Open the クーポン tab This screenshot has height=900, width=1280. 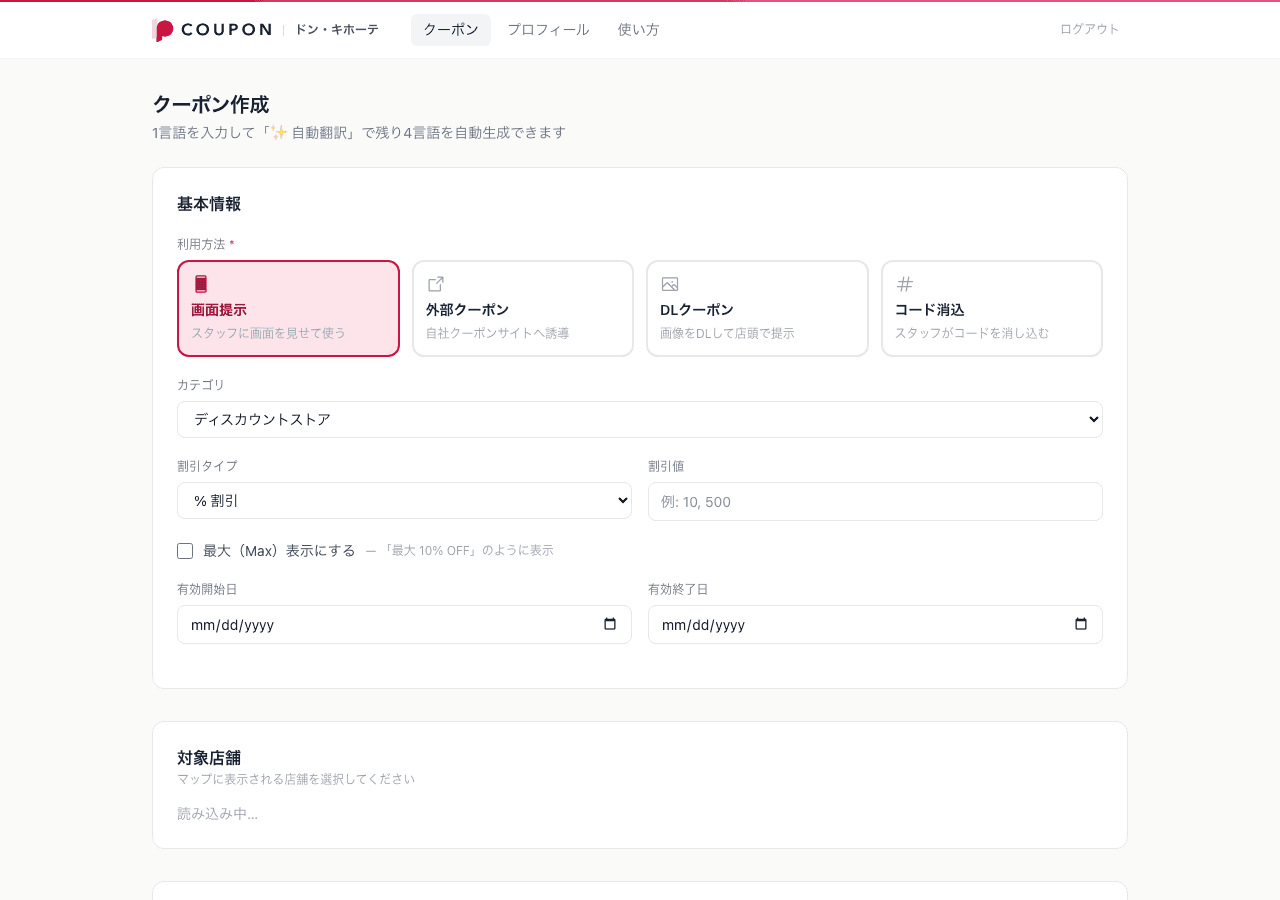tap(451, 30)
